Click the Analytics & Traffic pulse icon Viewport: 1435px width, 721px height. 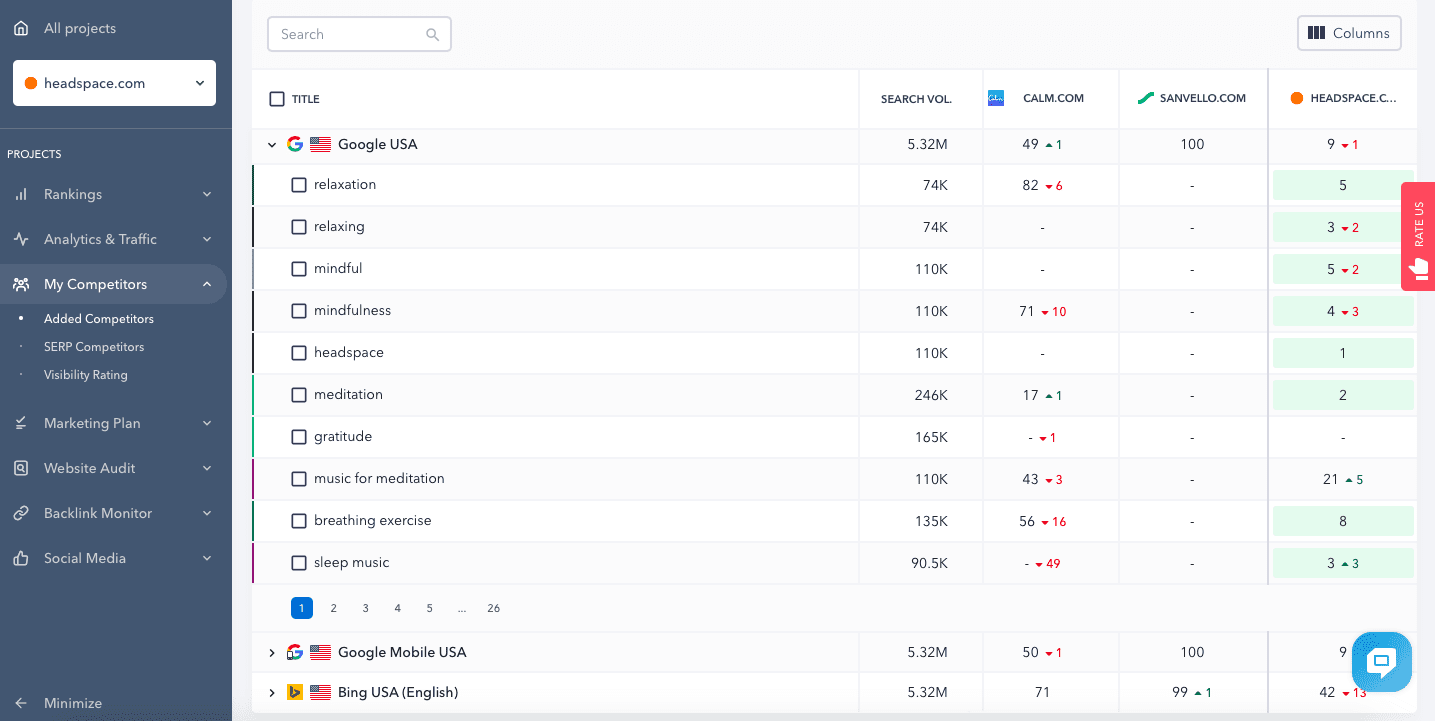click(21, 239)
